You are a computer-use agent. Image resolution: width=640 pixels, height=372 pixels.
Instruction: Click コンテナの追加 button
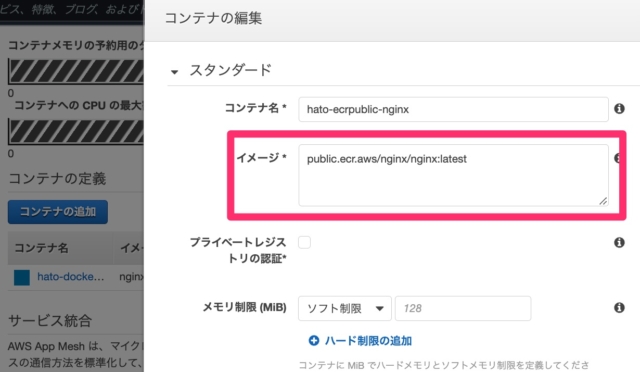58,212
